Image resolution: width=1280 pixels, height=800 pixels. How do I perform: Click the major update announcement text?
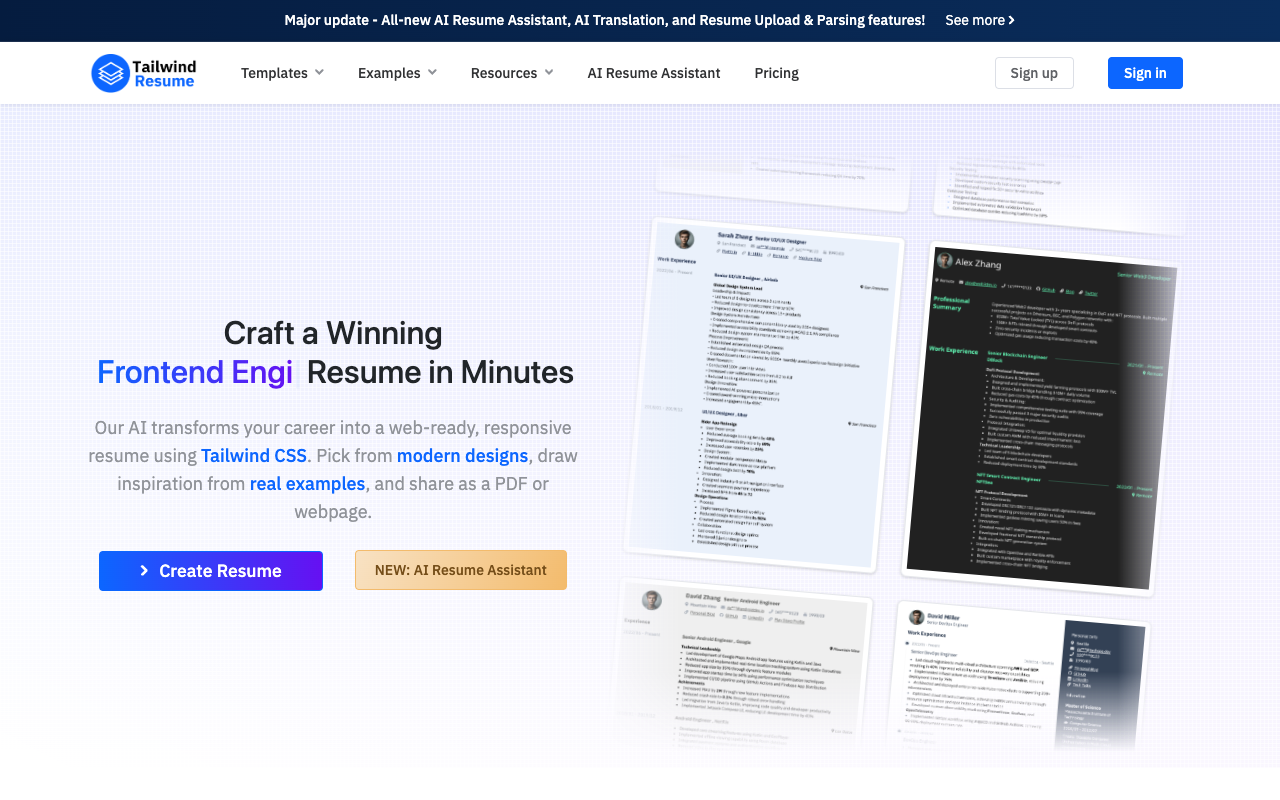pos(605,20)
